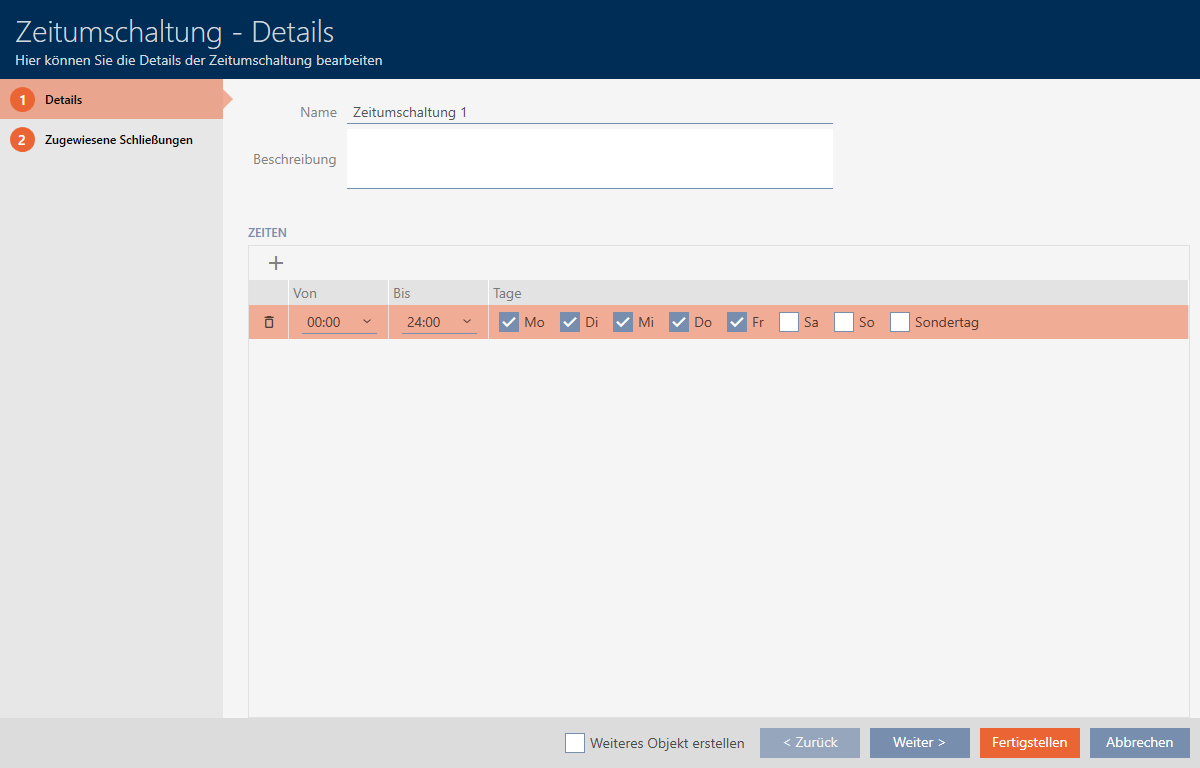Tick the Sondertag checkbox

click(x=900, y=322)
